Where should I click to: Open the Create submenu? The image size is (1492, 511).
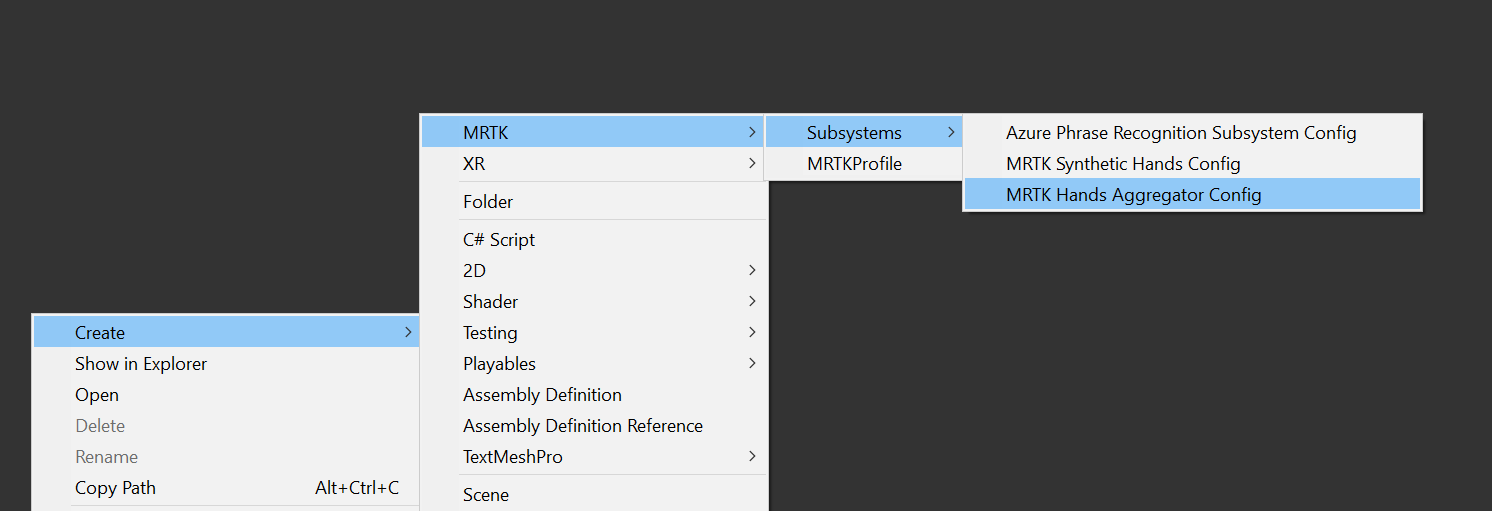pos(226,332)
